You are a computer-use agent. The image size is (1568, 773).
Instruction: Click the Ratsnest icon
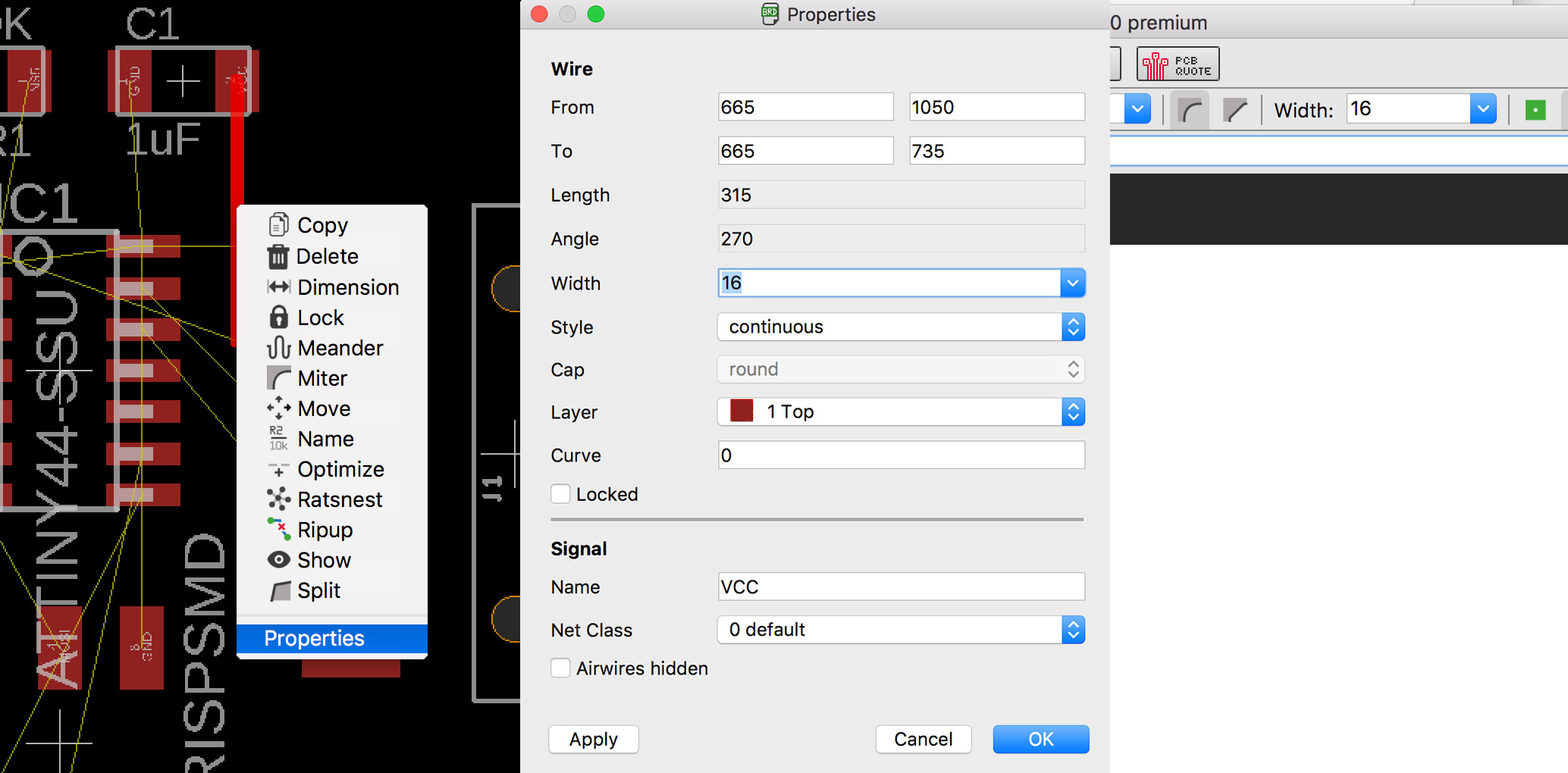[x=278, y=499]
